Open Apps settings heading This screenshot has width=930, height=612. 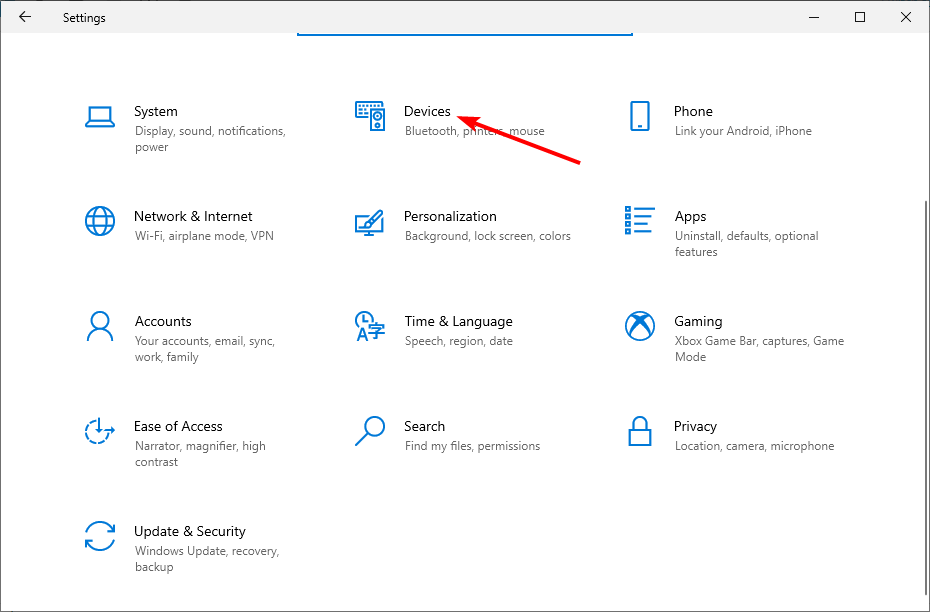tap(690, 217)
